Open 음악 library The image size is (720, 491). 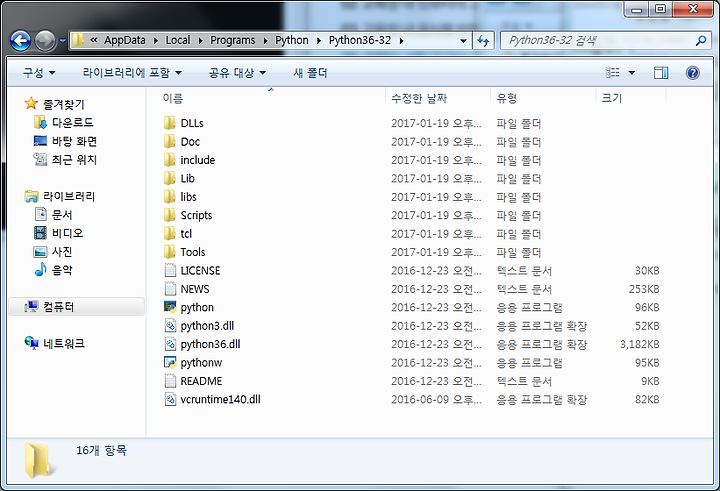click(62, 270)
